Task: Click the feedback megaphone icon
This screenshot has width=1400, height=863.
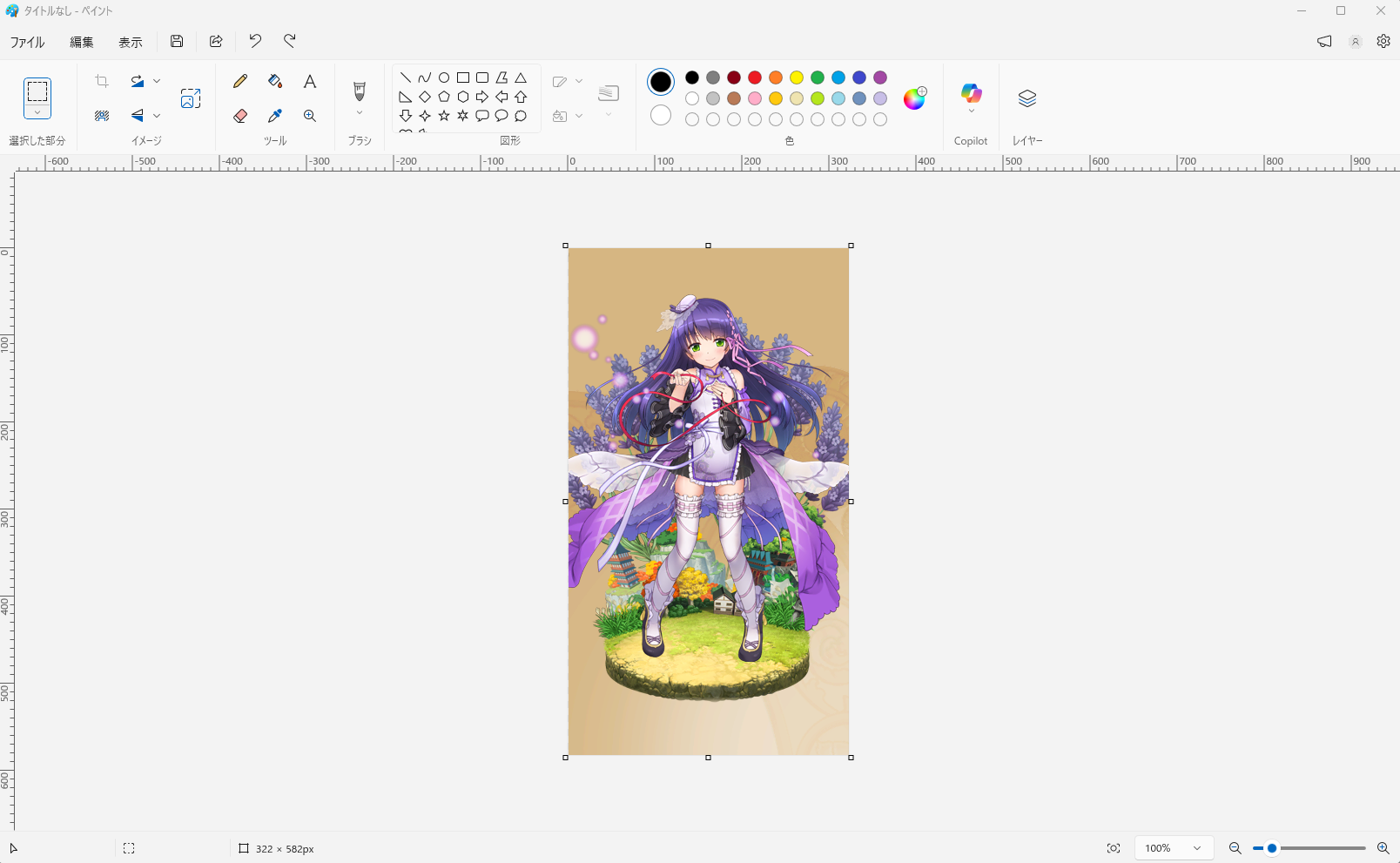Action: tap(1324, 41)
